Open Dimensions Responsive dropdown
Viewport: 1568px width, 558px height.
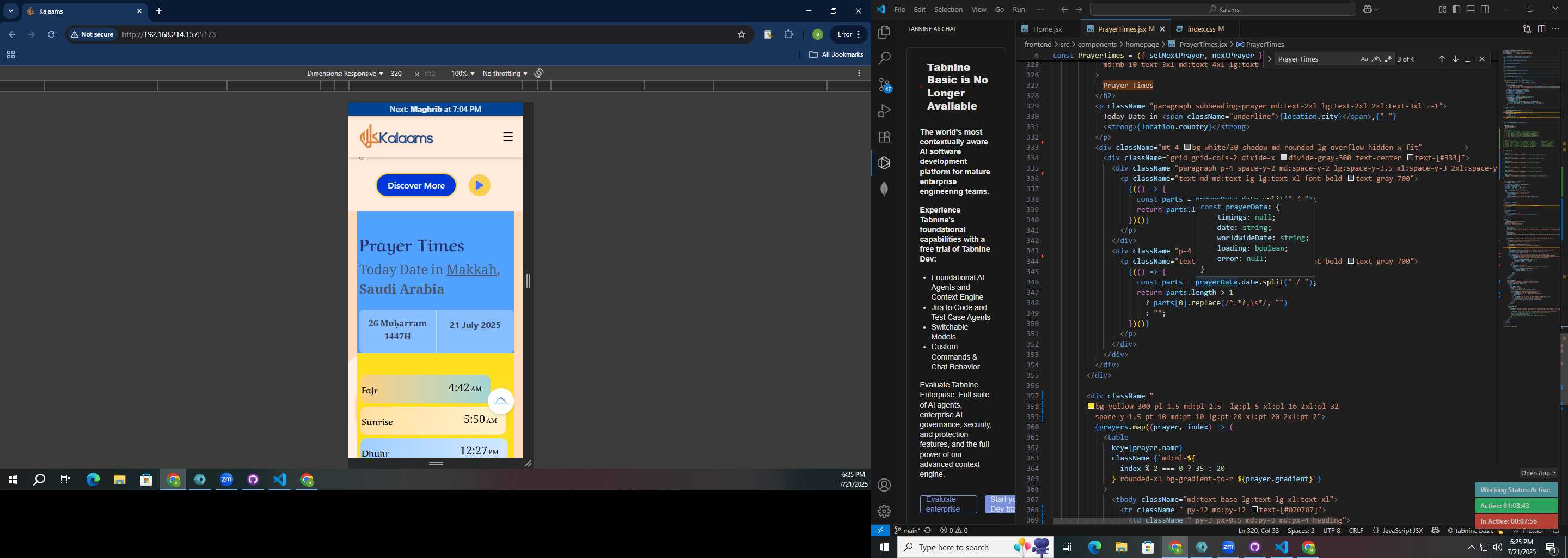[x=345, y=73]
